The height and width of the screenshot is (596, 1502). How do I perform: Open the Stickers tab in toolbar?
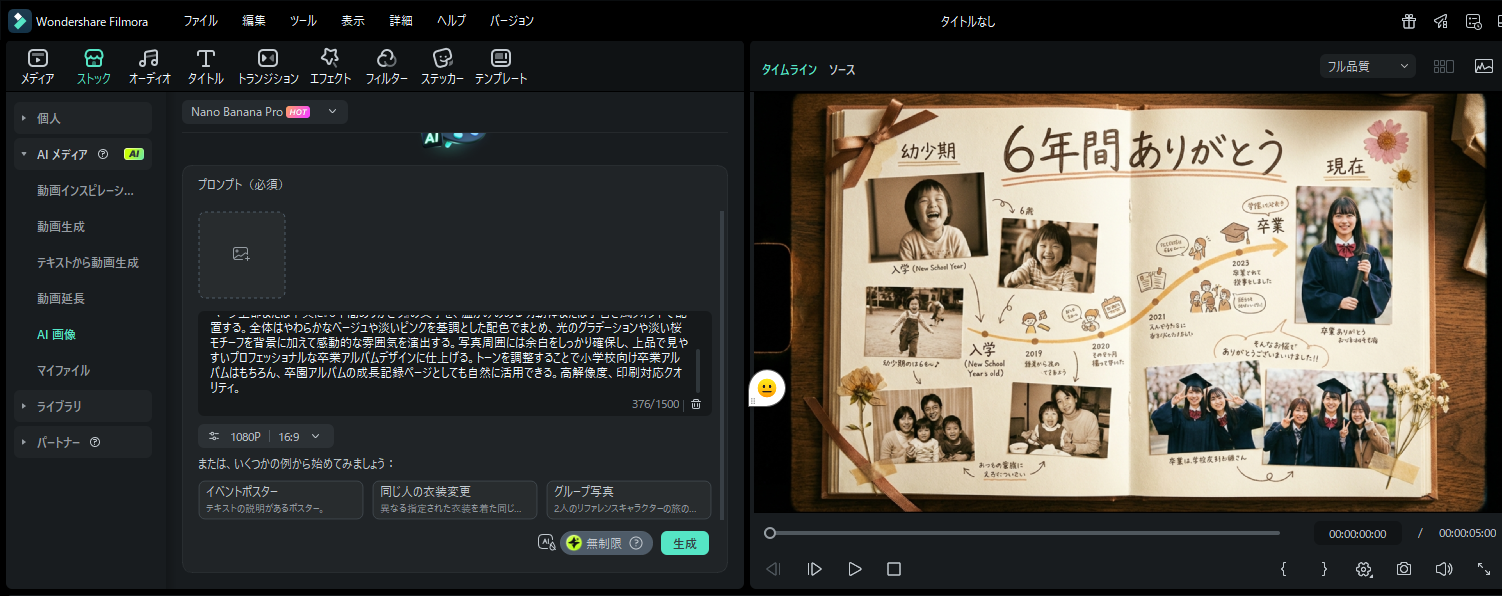(x=441, y=66)
